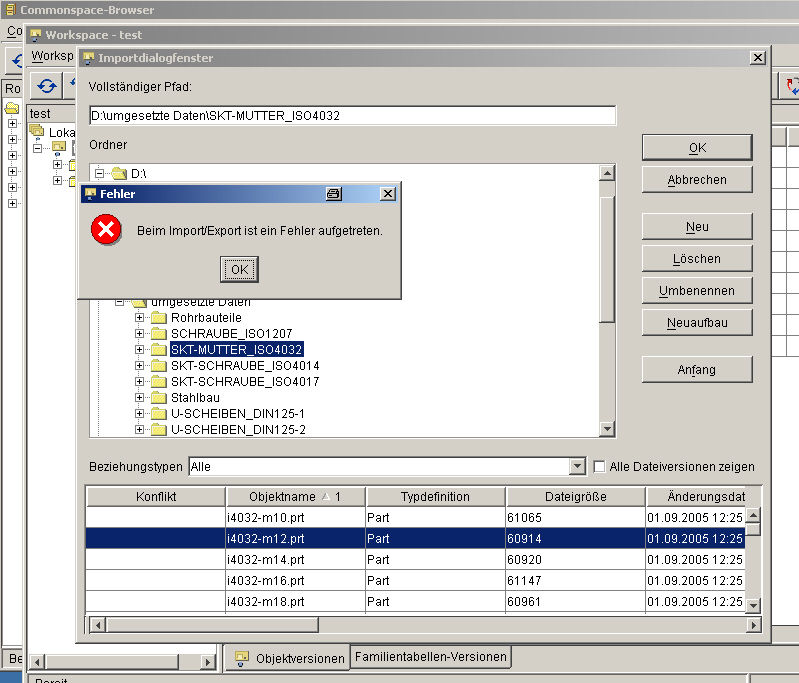
Task: Click the D:\ drive folder icon
Action: pos(119,173)
